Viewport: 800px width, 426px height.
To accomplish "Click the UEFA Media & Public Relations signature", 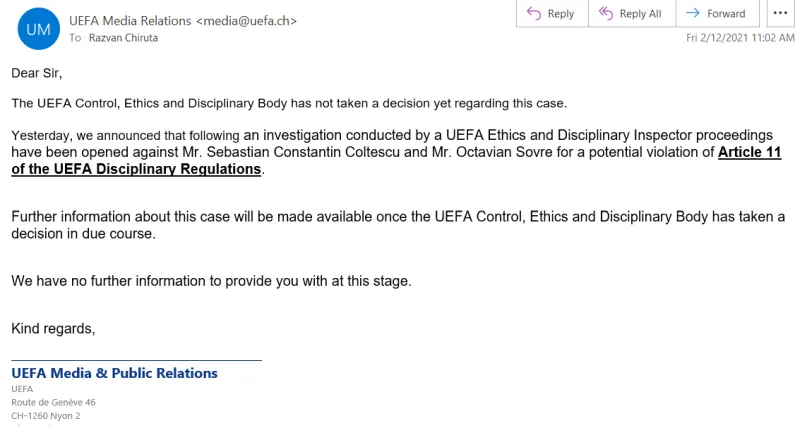I will [114, 373].
